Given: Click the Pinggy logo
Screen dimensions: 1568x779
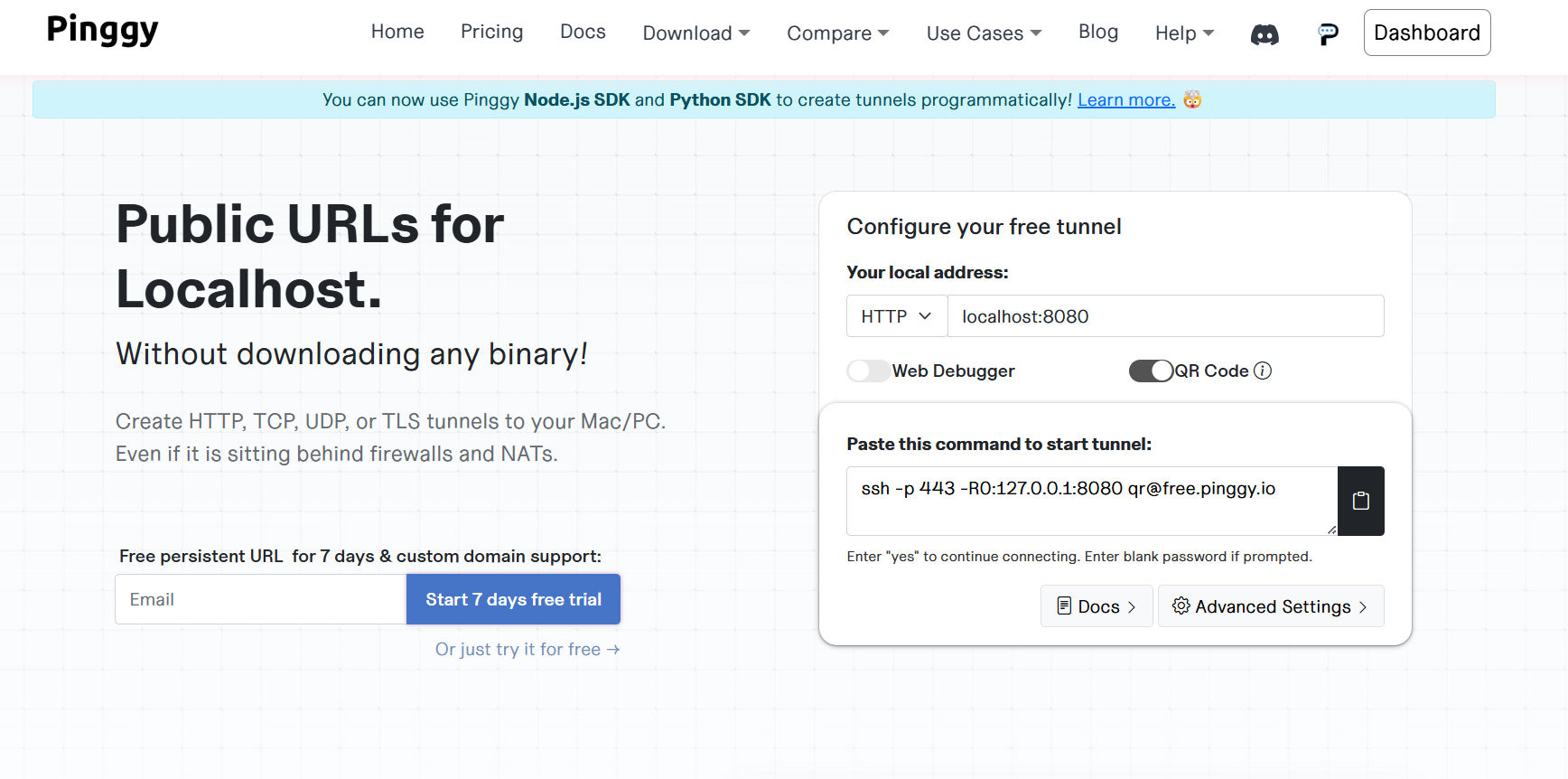Looking at the screenshot, I should [102, 30].
